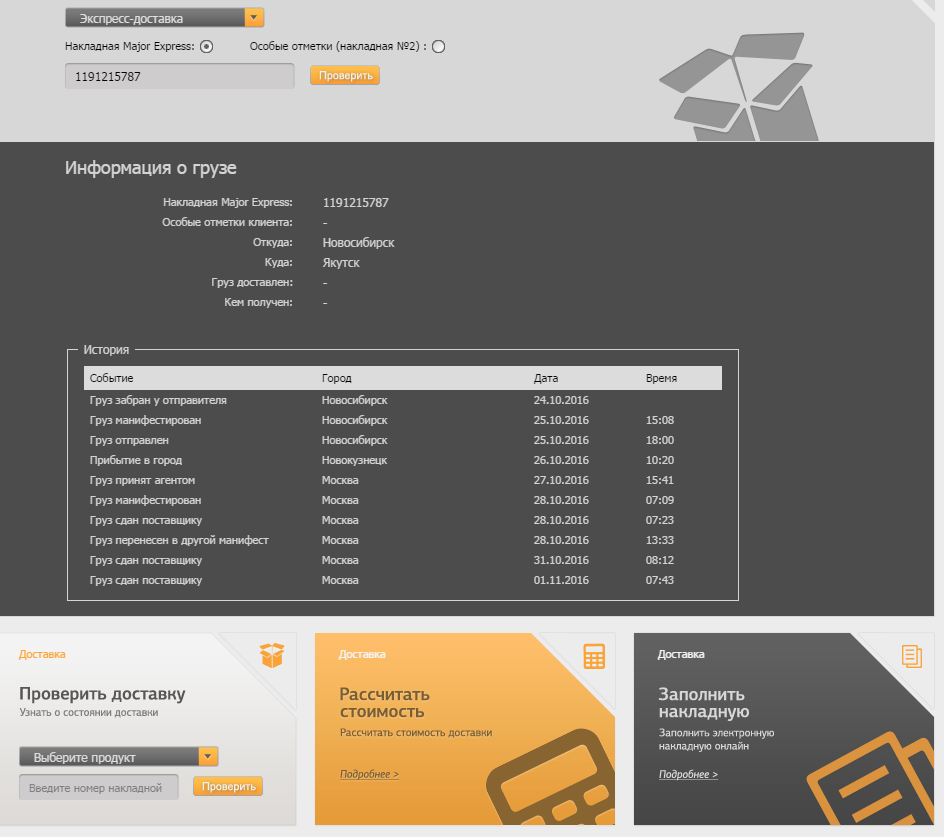Click the orange arrow of Экспресс-доставка dropdown

(254, 18)
